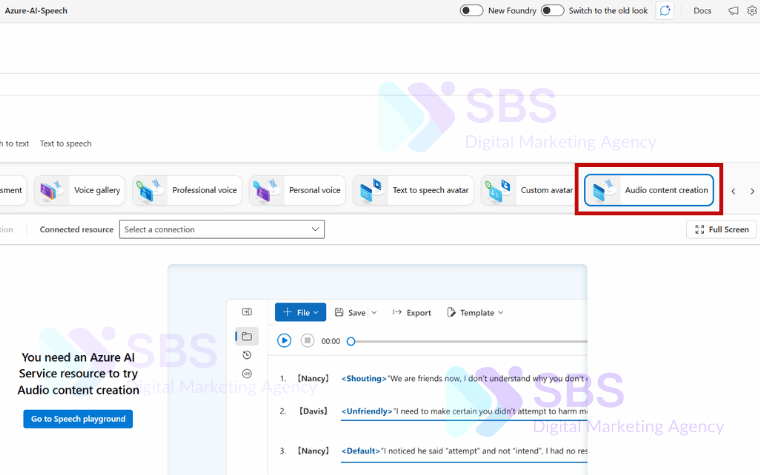
Task: Click the Audio content creation icon
Action: click(603, 190)
